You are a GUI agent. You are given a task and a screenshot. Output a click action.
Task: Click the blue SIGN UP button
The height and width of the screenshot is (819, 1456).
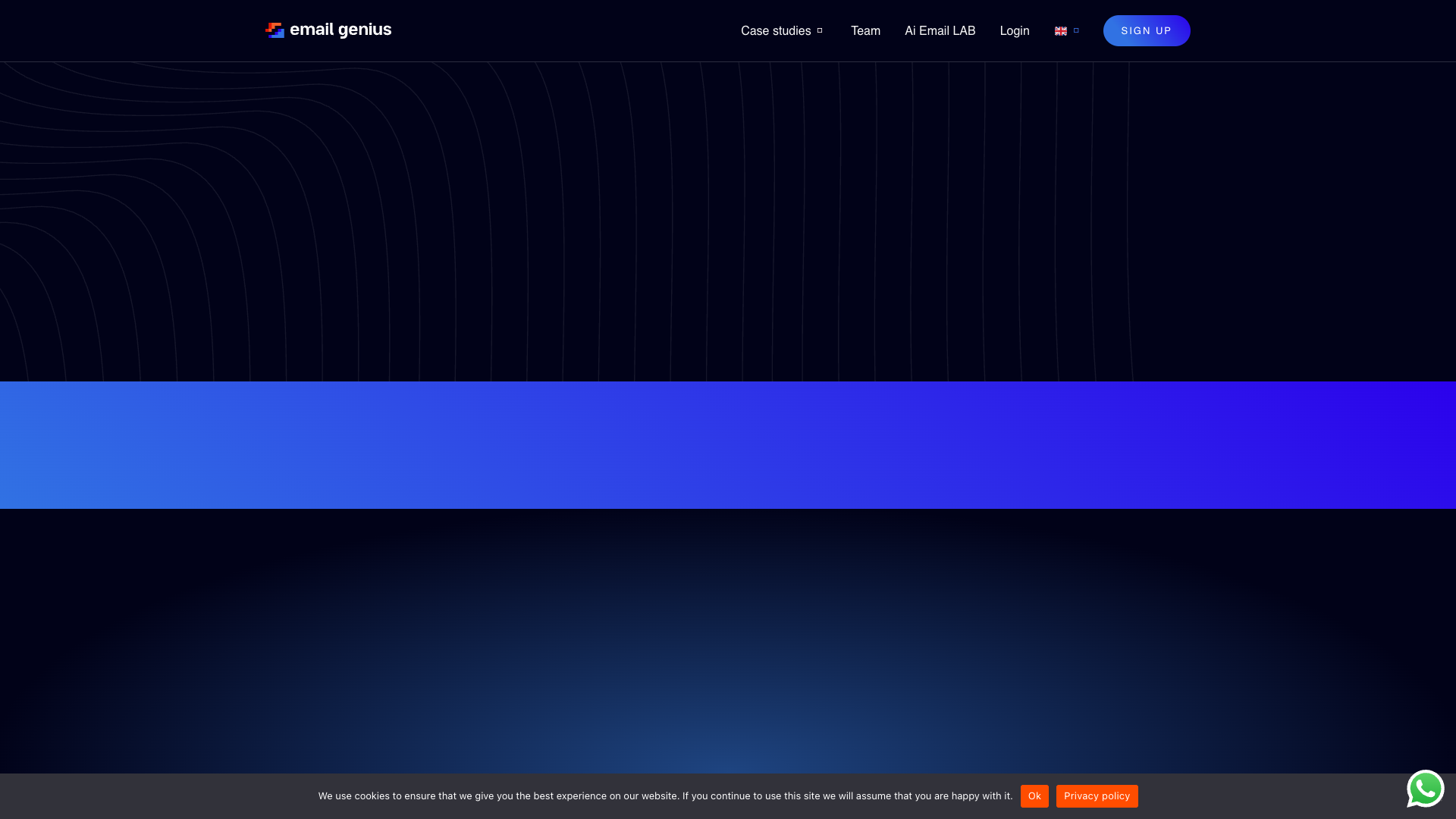[x=1147, y=31]
